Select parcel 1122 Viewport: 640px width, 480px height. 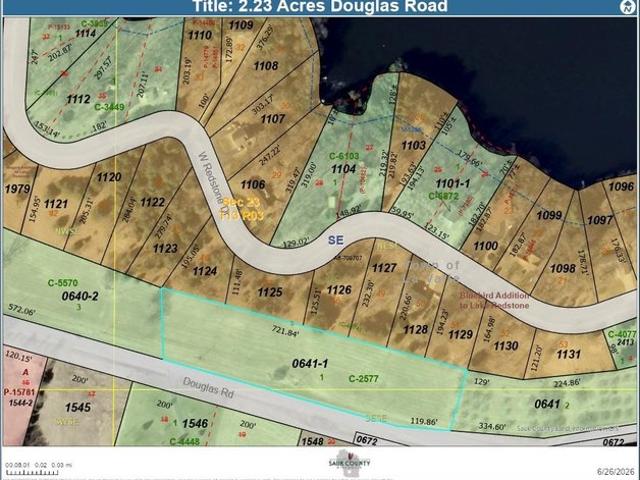pyautogui.click(x=153, y=202)
